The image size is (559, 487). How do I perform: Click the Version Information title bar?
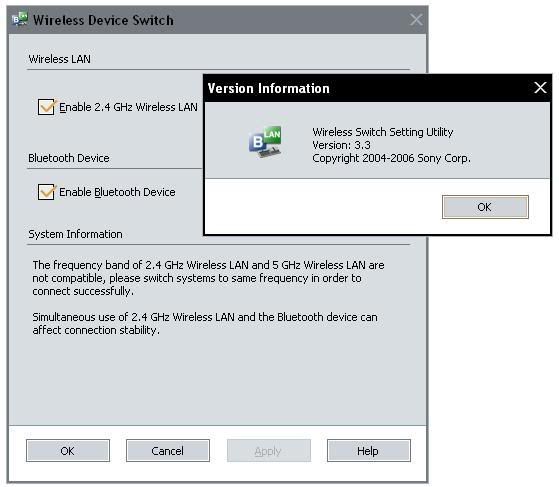click(x=377, y=88)
